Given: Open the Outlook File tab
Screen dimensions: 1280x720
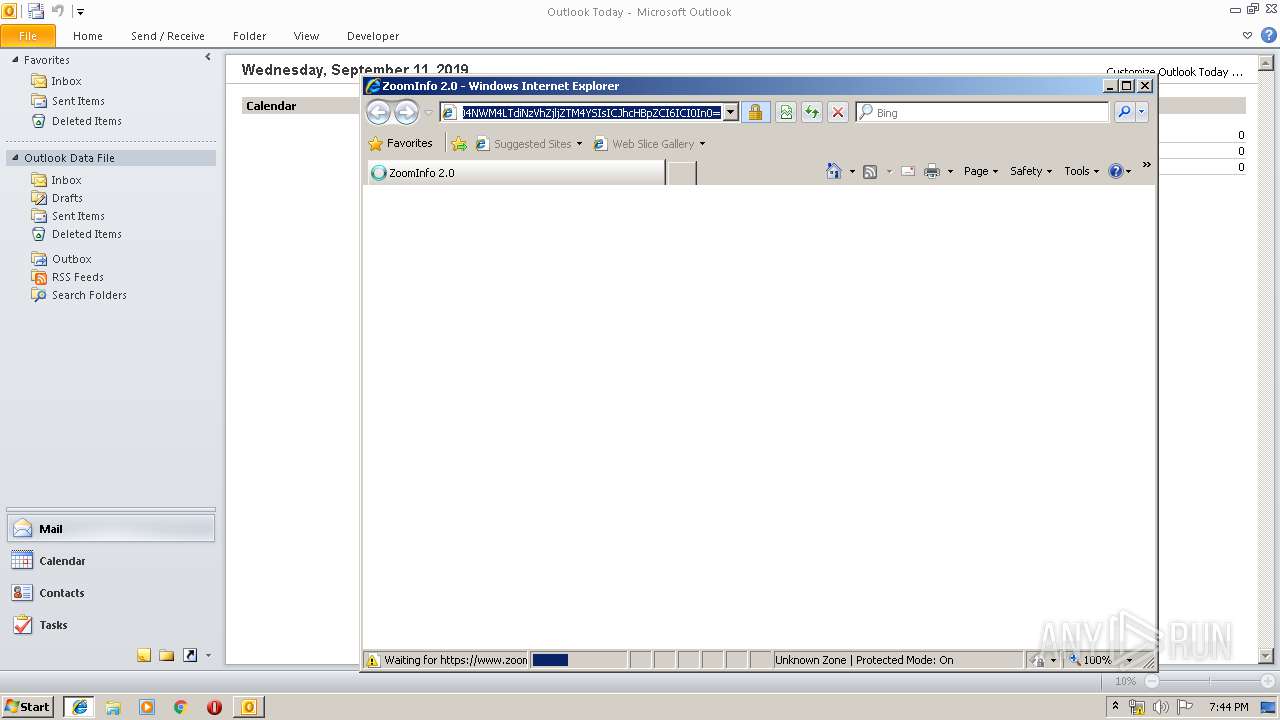Looking at the screenshot, I should pyautogui.click(x=28, y=36).
